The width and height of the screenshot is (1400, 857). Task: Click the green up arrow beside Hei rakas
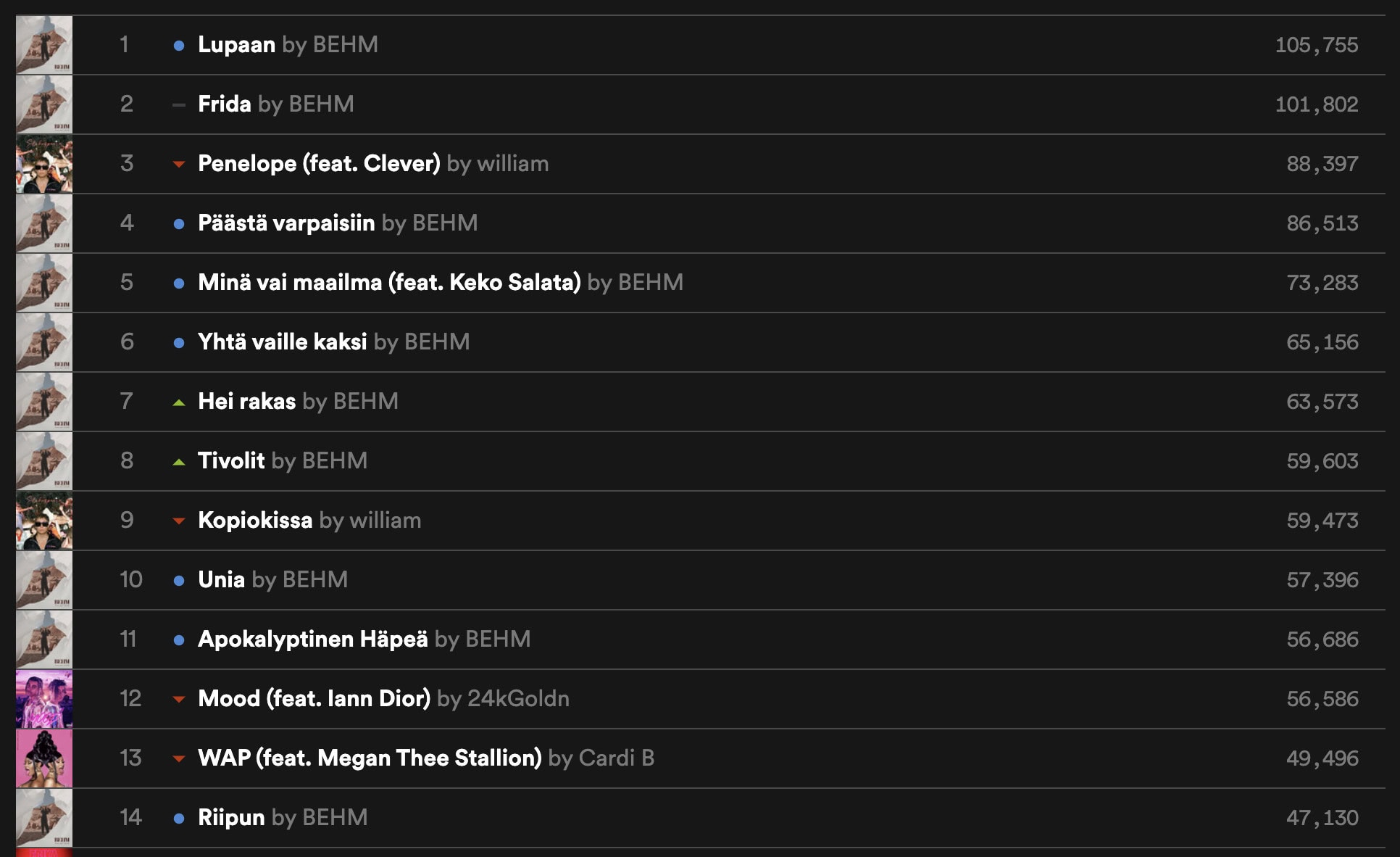pyautogui.click(x=179, y=402)
